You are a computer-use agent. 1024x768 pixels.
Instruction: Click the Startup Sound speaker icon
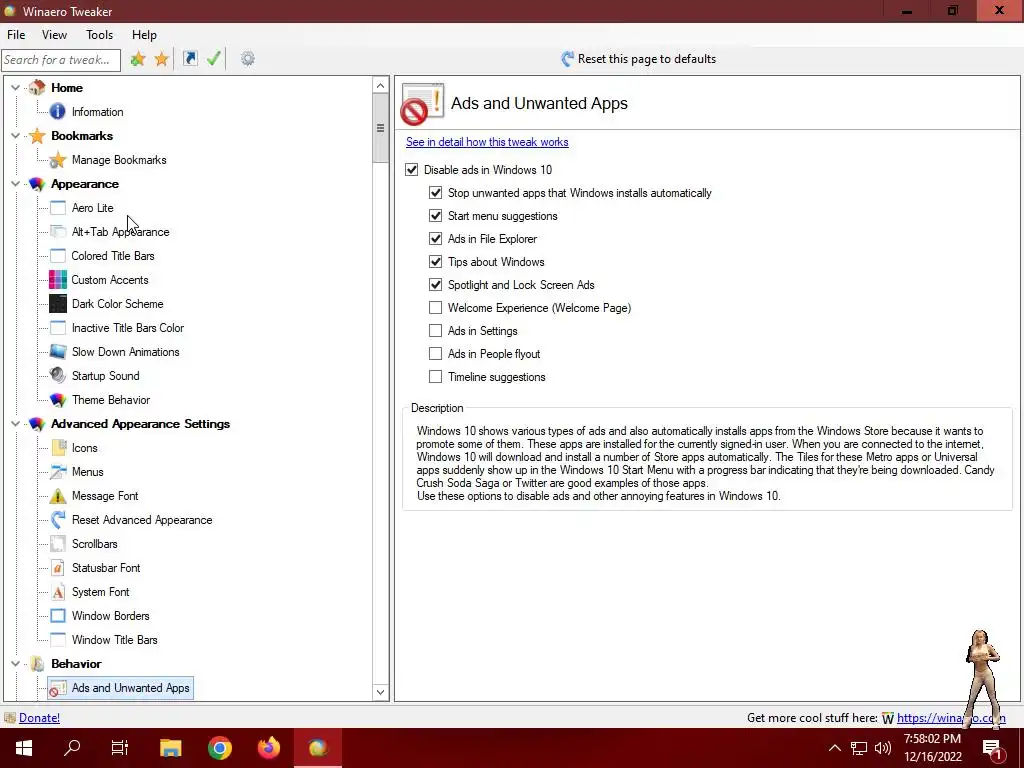point(57,376)
